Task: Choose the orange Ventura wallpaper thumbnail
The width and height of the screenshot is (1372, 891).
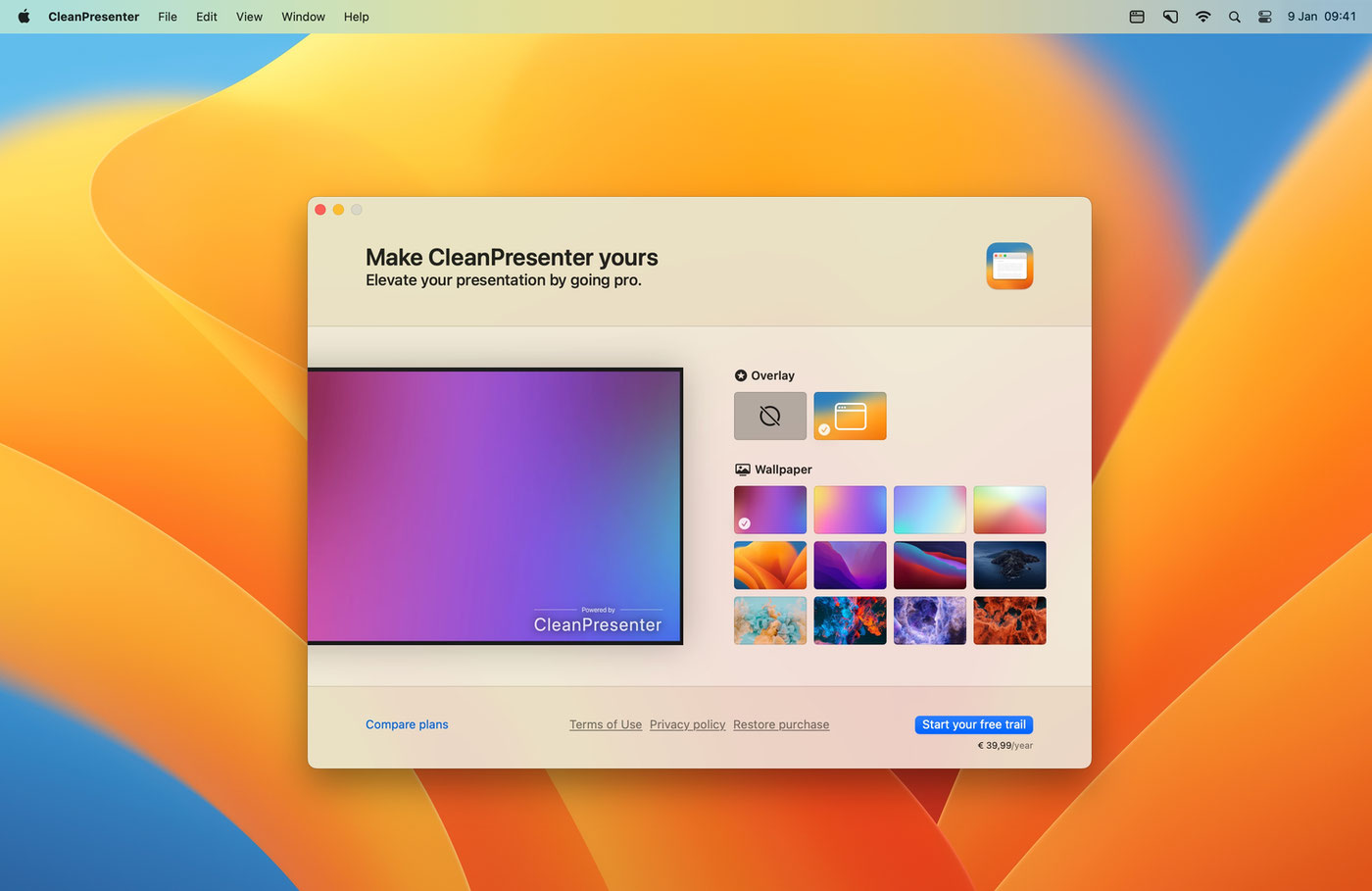Action: (x=770, y=566)
